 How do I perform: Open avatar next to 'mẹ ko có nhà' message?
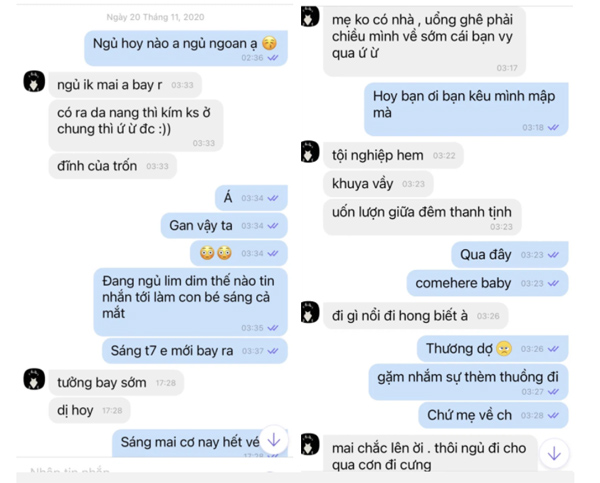click(310, 16)
